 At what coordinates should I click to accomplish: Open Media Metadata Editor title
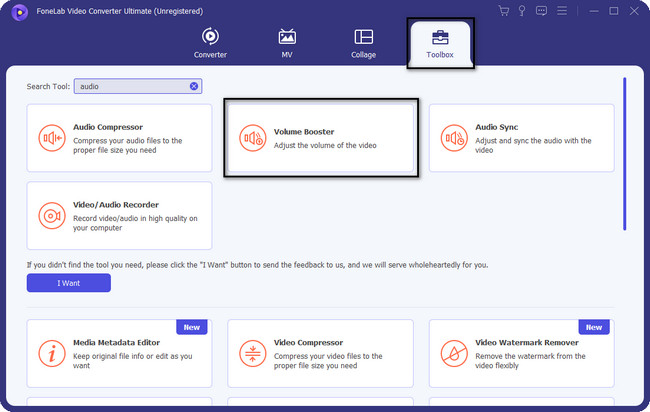pyautogui.click(x=116, y=343)
